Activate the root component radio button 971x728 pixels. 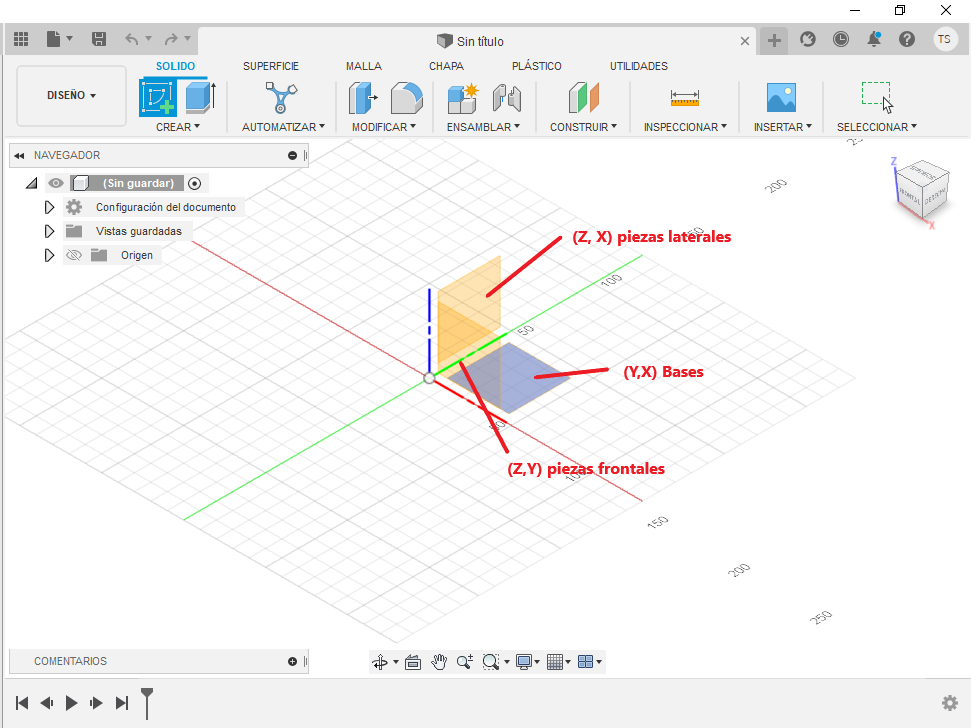click(194, 183)
